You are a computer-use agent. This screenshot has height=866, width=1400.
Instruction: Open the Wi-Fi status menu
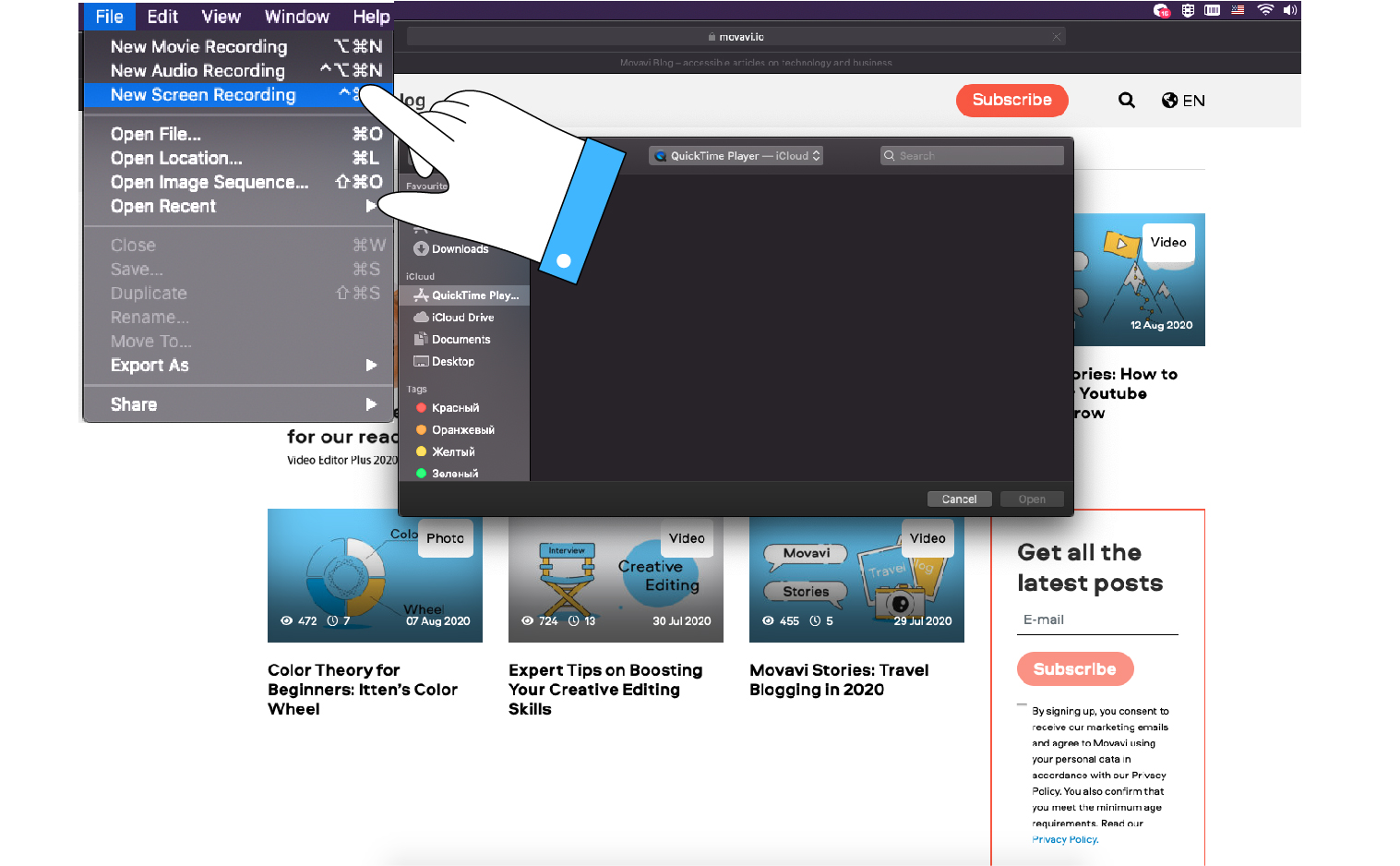pyautogui.click(x=1265, y=10)
